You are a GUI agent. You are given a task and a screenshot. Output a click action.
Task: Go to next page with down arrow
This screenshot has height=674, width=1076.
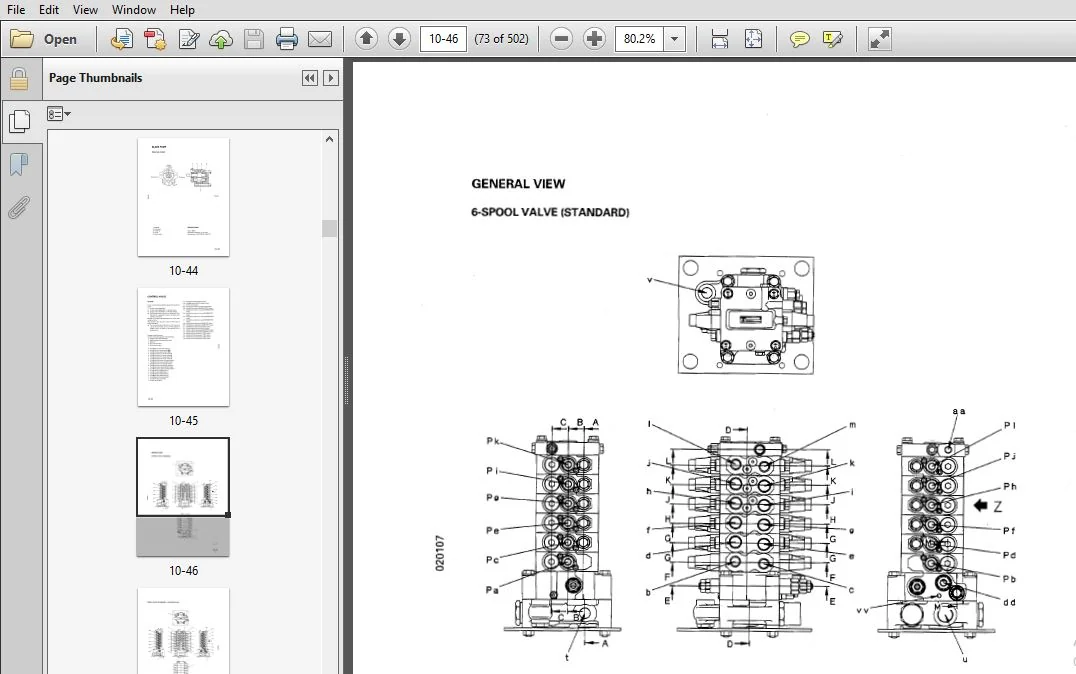coord(399,38)
